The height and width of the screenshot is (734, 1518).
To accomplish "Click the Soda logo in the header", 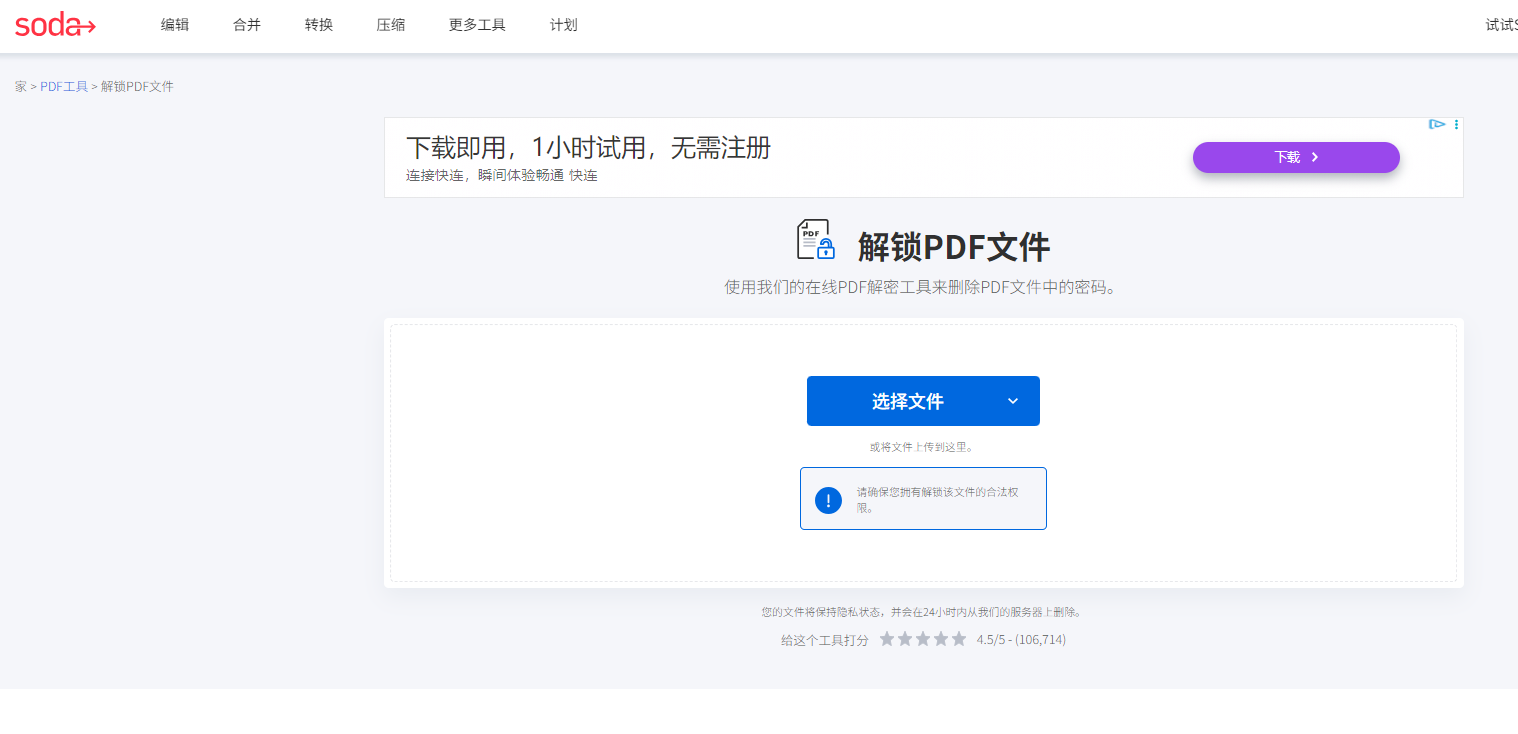I will [55, 25].
